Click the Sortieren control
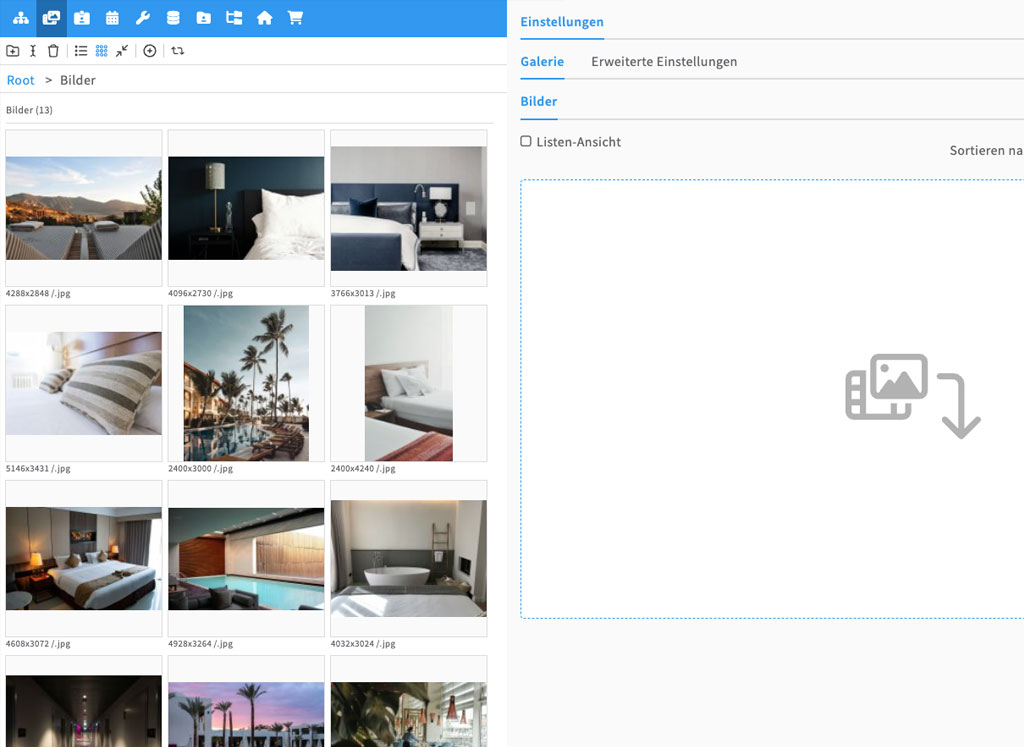1024x747 pixels. (x=986, y=150)
